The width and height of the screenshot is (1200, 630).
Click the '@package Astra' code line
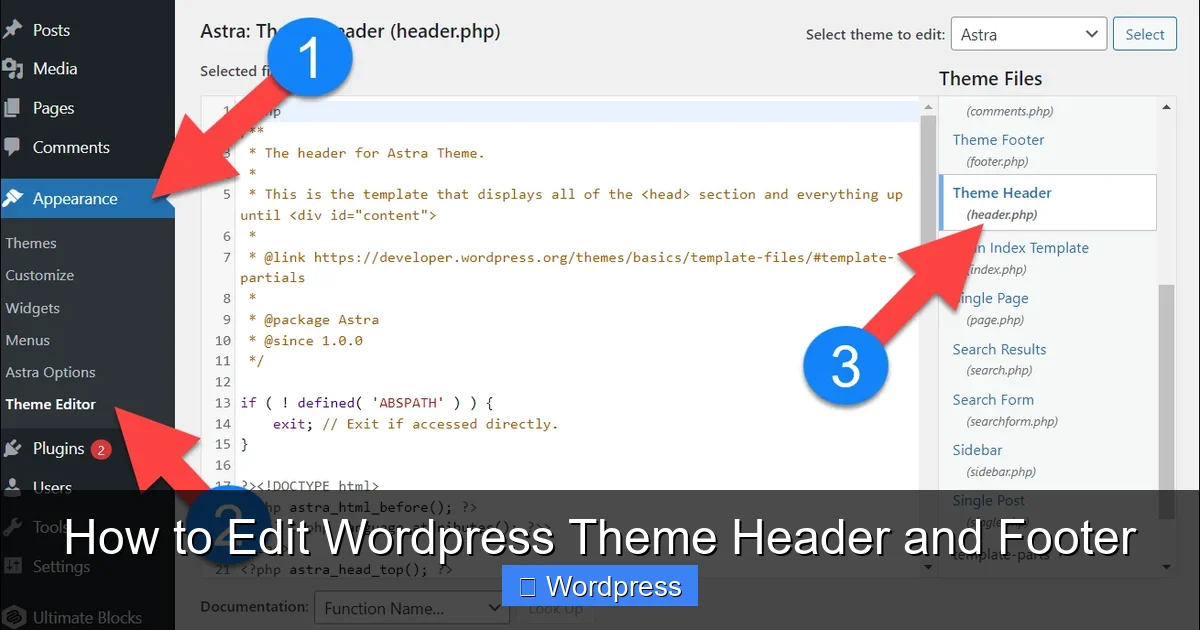(313, 319)
